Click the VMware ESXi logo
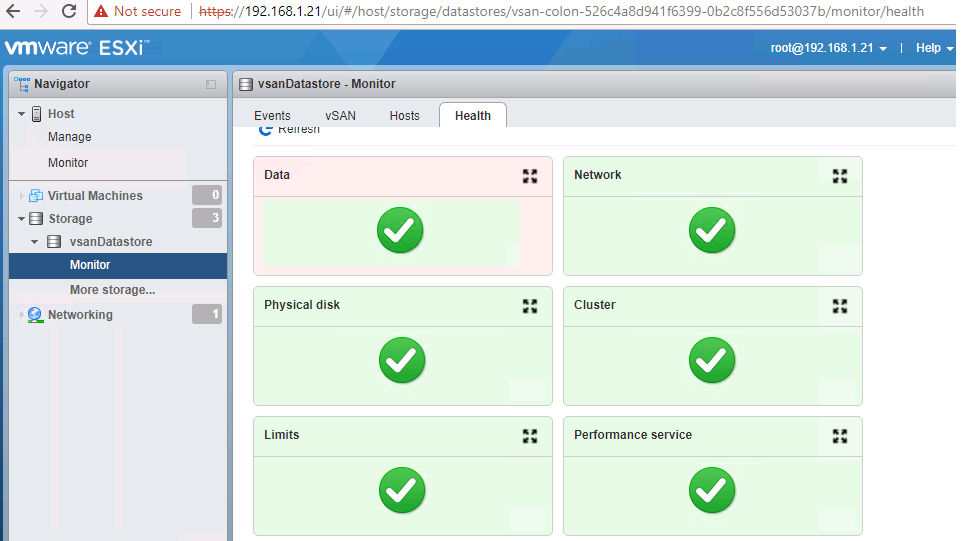The image size is (962, 541). coord(76,48)
